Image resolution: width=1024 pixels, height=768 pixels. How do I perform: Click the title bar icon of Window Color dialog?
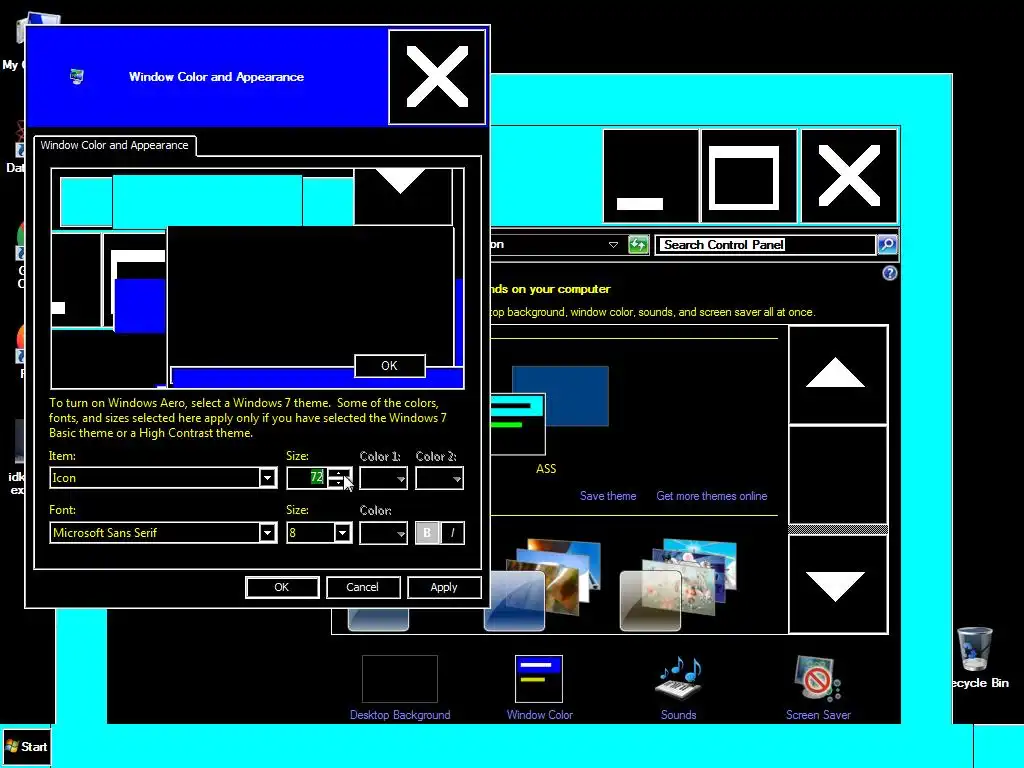click(76, 76)
